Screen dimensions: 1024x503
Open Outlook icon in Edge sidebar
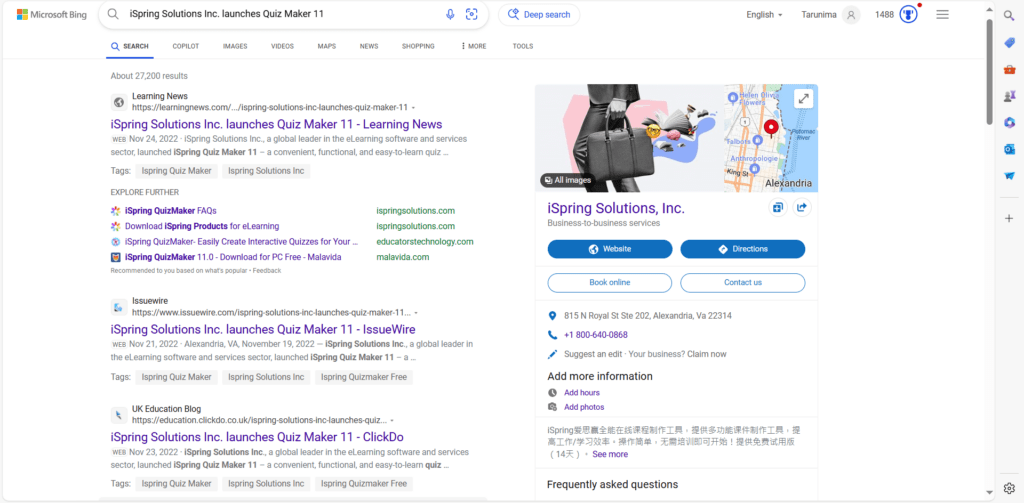[1010, 149]
